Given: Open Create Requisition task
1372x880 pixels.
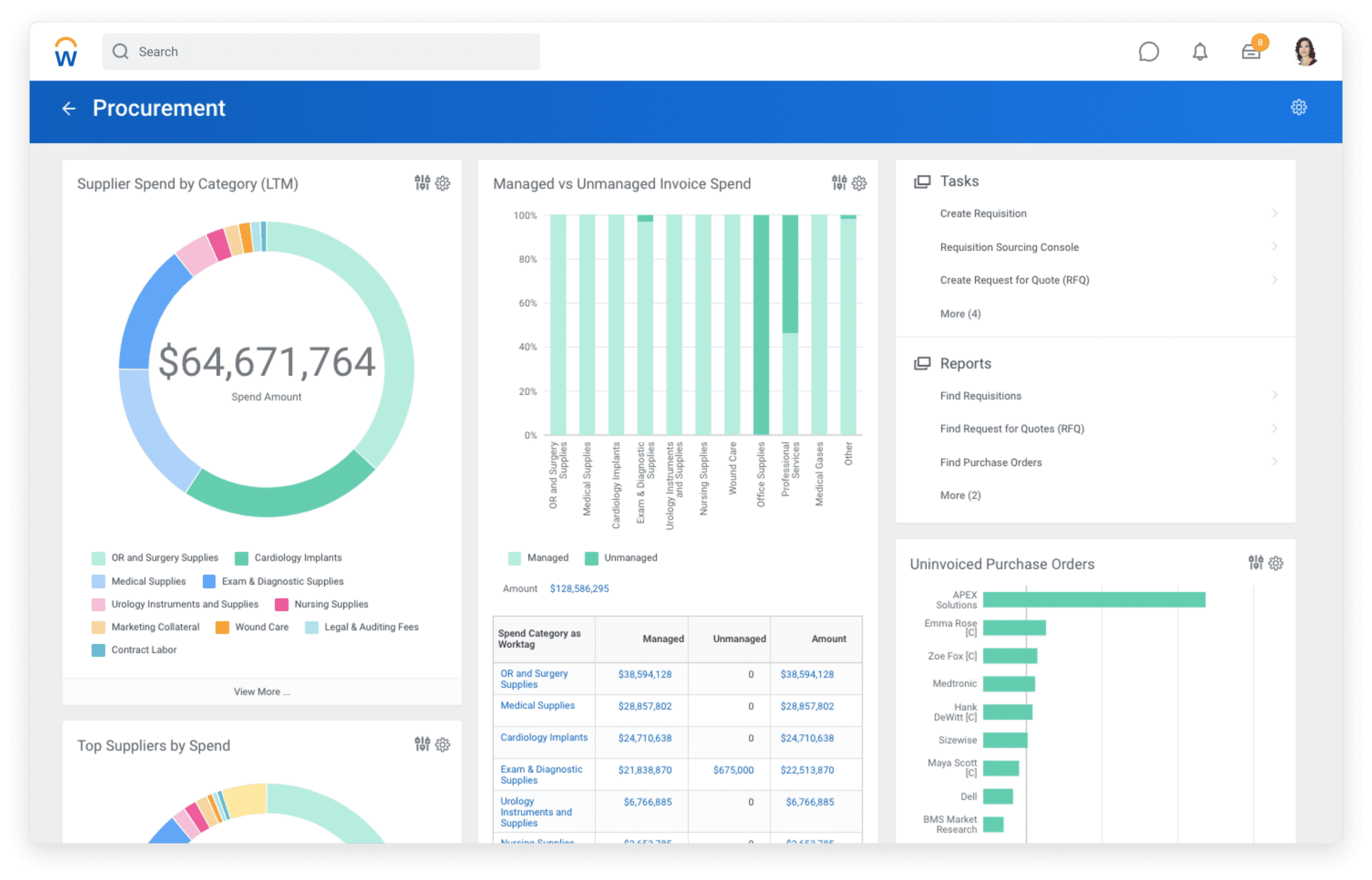Looking at the screenshot, I should coord(983,213).
